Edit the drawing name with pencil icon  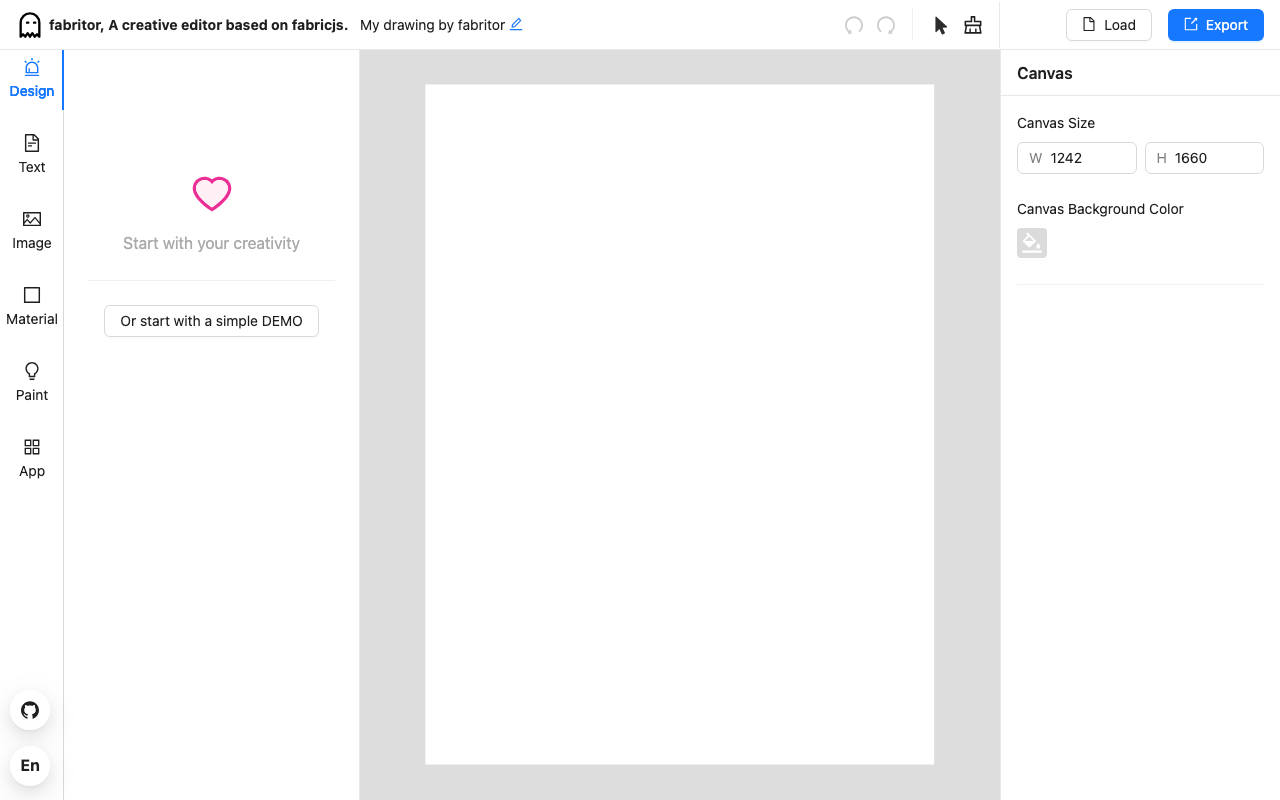click(516, 24)
